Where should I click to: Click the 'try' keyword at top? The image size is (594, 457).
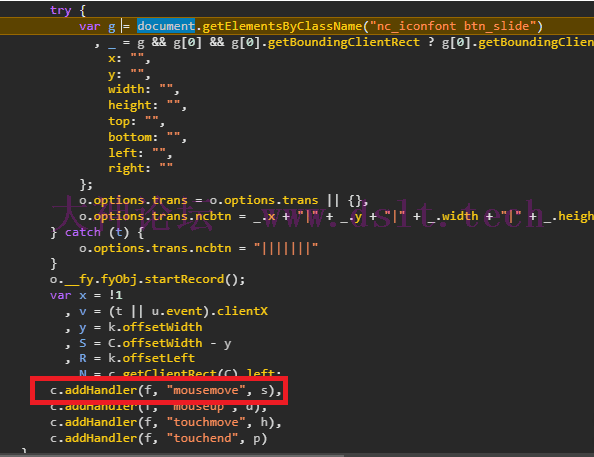[61, 10]
